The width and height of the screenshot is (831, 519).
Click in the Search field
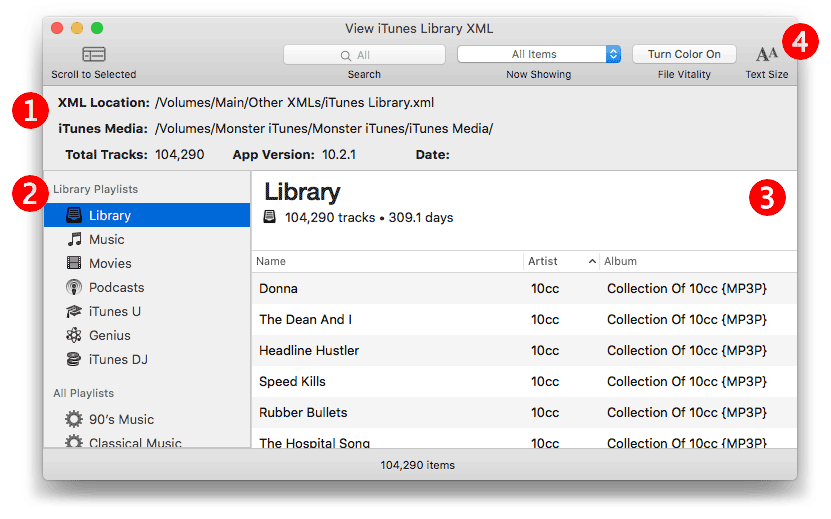pos(364,55)
